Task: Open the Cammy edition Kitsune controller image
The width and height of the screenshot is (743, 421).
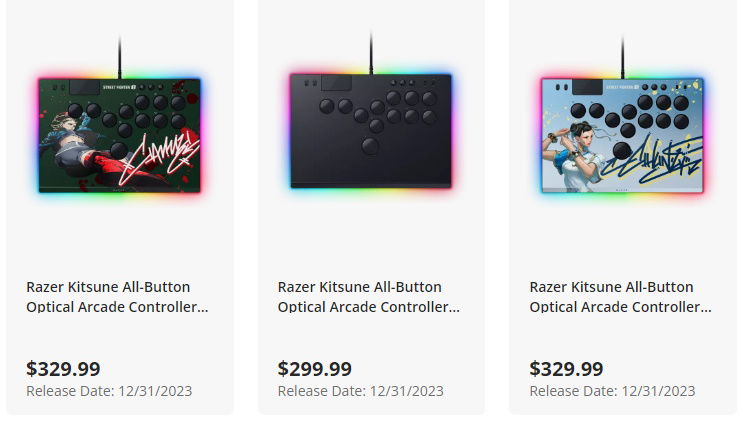Action: pyautogui.click(x=120, y=130)
